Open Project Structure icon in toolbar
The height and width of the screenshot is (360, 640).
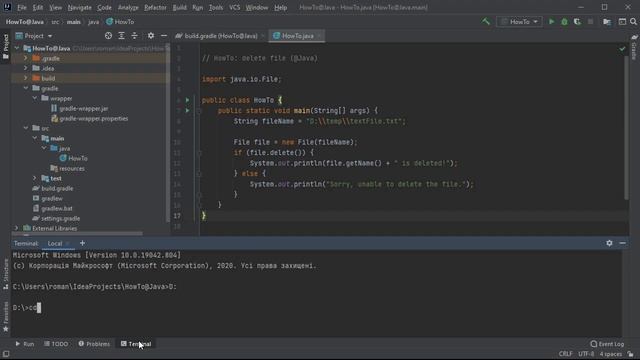coord(607,22)
